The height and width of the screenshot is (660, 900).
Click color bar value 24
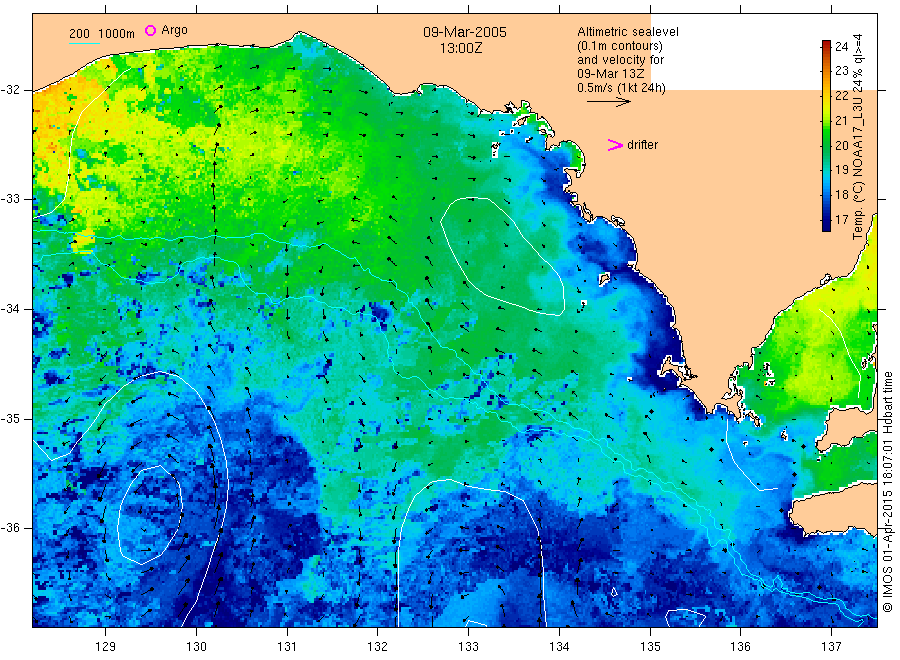tap(841, 46)
